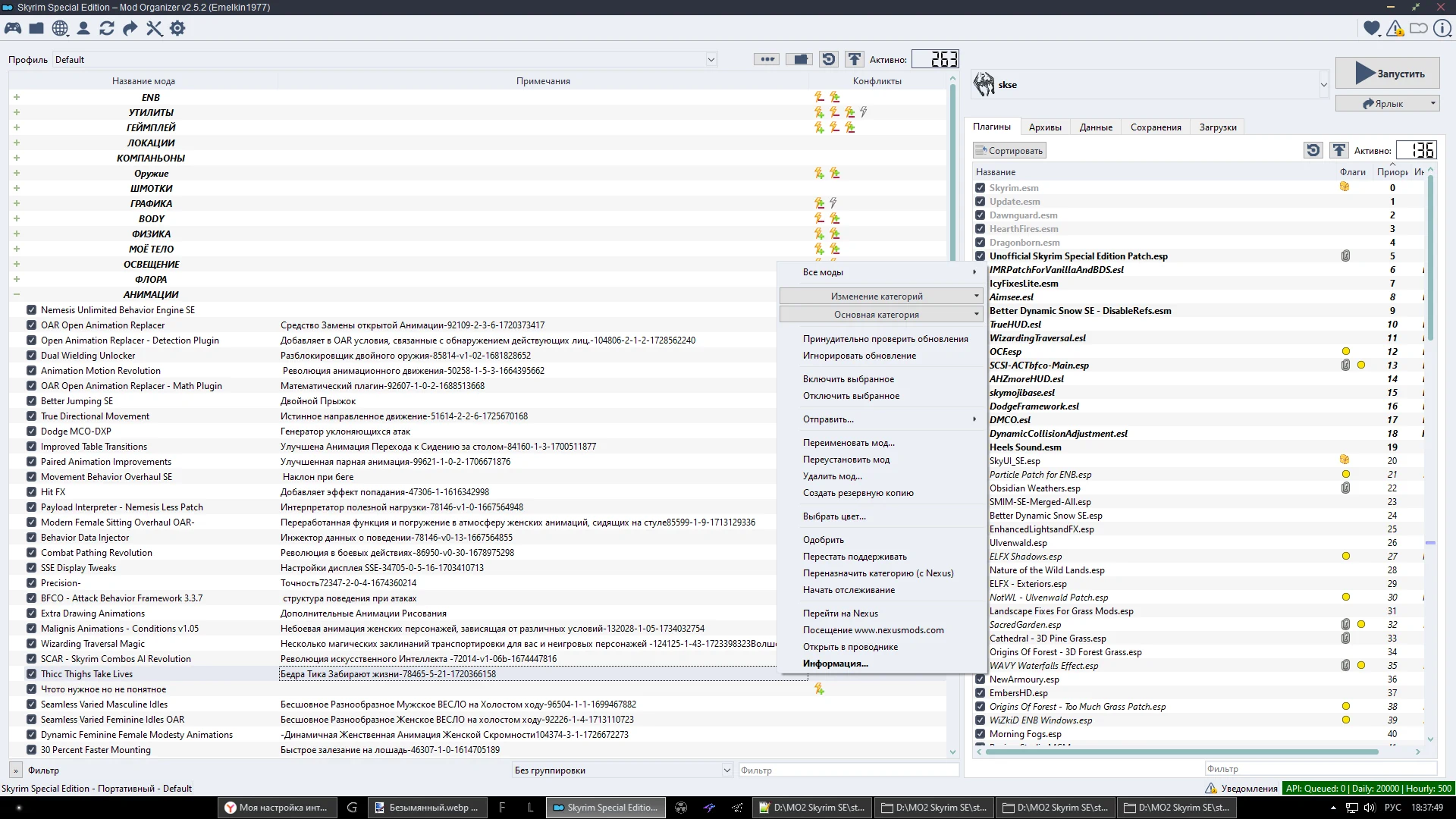Click the Запустить launch button
Image resolution: width=1456 pixels, height=819 pixels.
tap(1387, 73)
